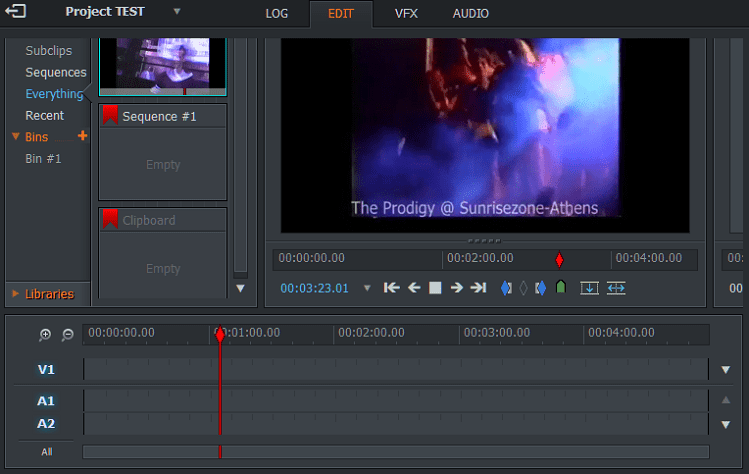Switch to the VFX tab

pyautogui.click(x=406, y=13)
